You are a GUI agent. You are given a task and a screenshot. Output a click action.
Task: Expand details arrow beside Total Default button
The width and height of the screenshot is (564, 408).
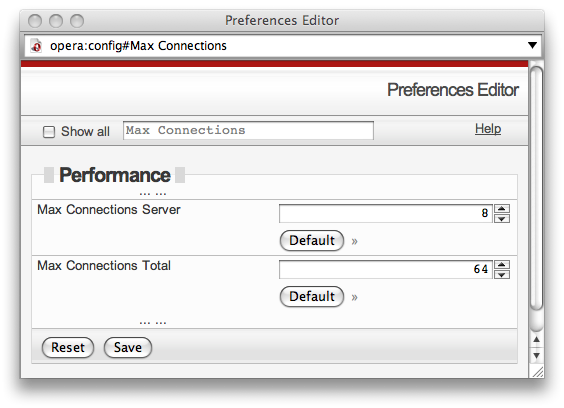click(355, 297)
